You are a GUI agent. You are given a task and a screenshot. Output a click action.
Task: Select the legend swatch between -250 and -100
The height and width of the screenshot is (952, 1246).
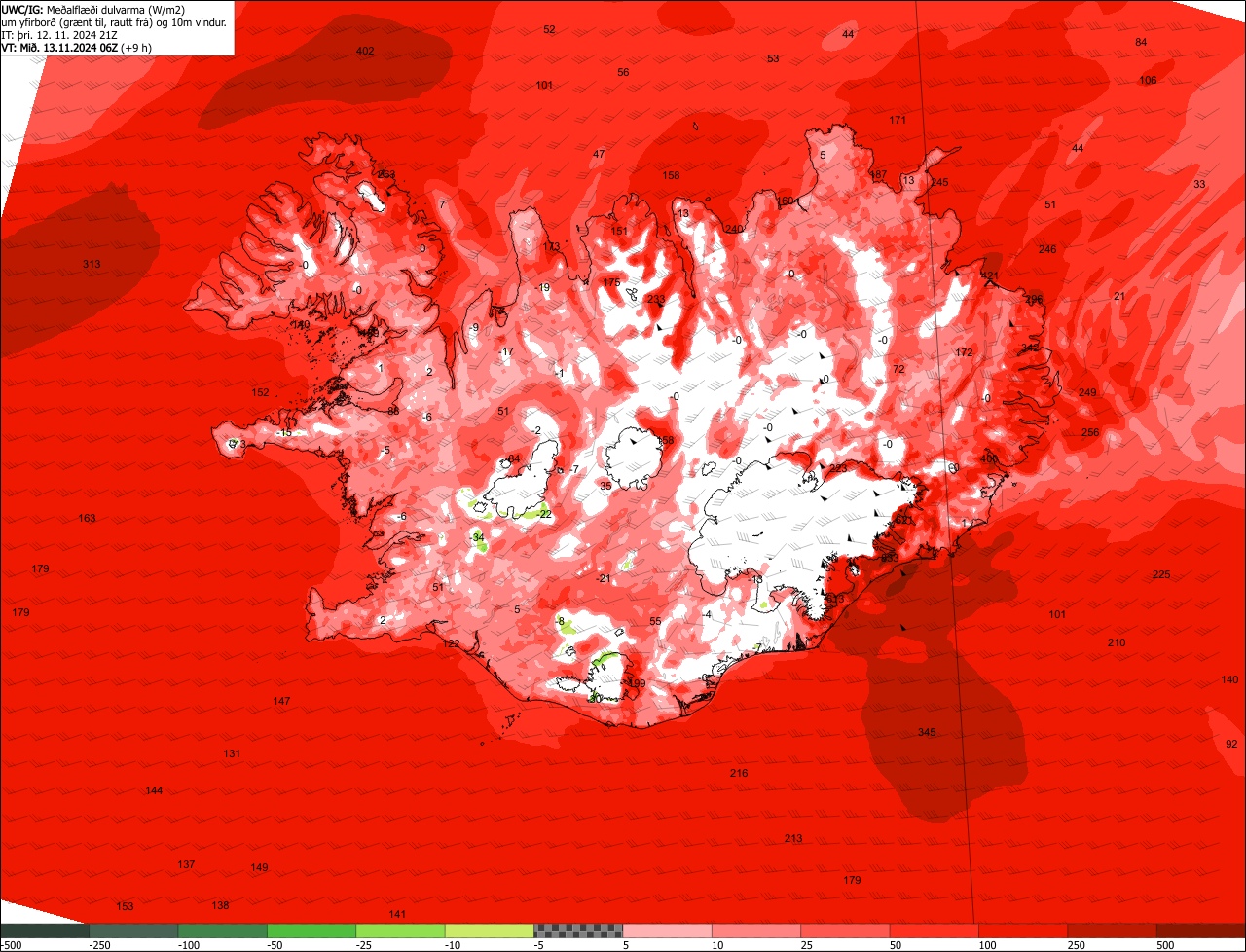click(133, 931)
